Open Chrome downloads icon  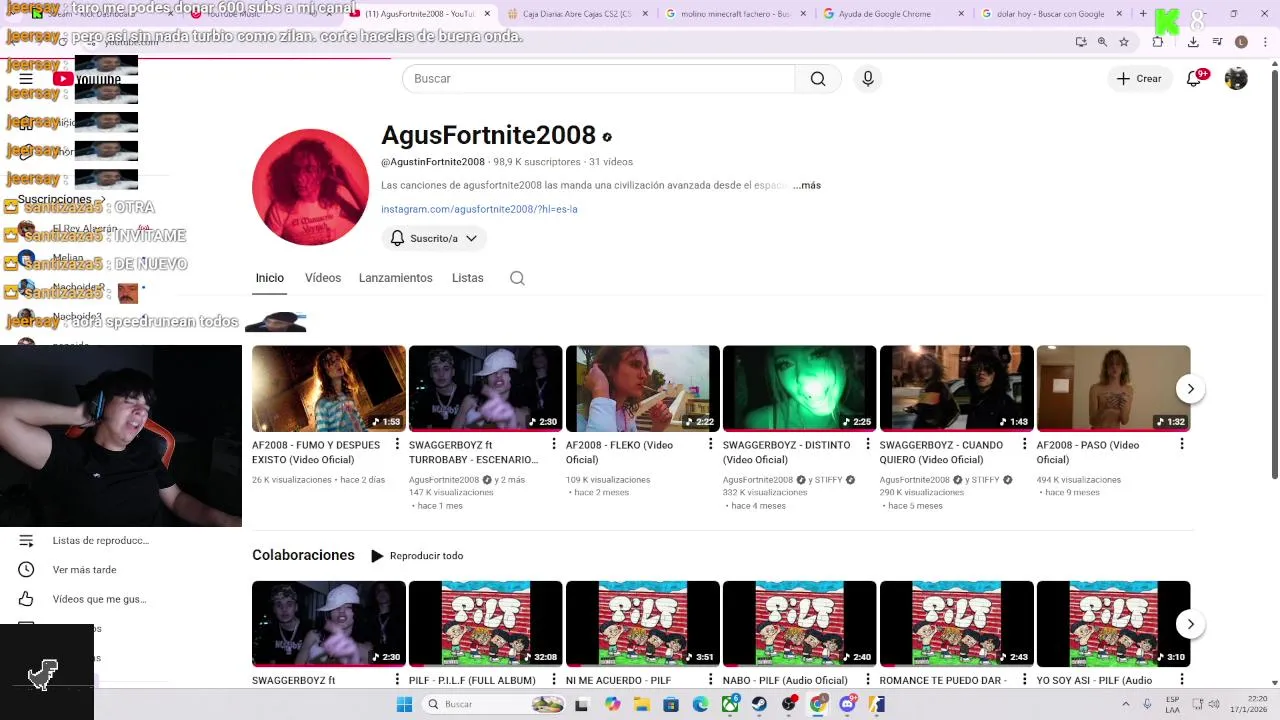pos(1193,42)
